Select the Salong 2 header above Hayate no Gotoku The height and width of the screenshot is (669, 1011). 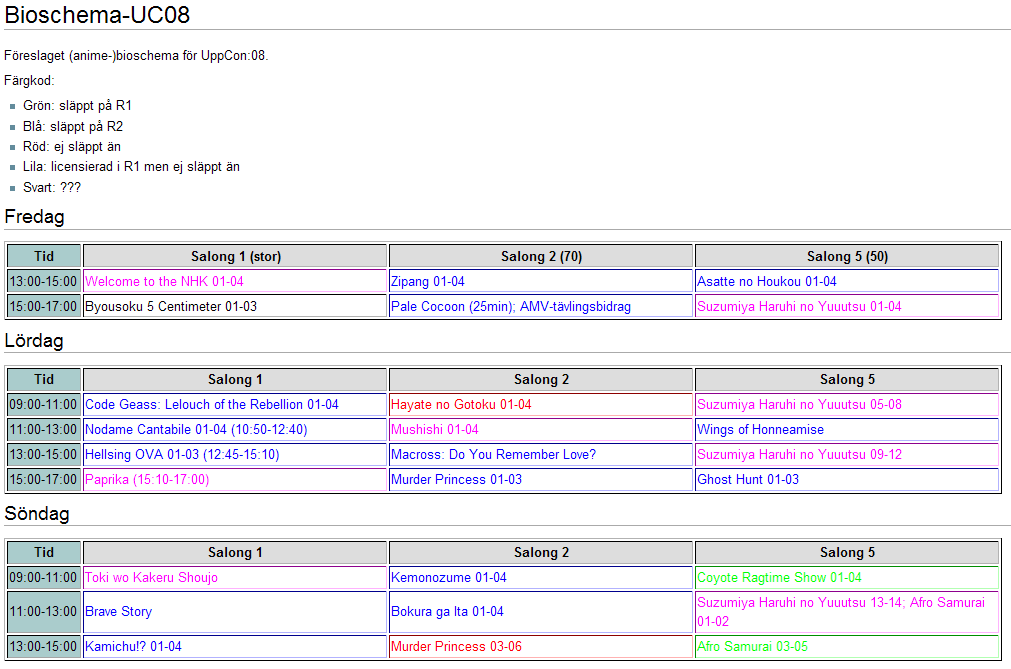click(x=541, y=379)
